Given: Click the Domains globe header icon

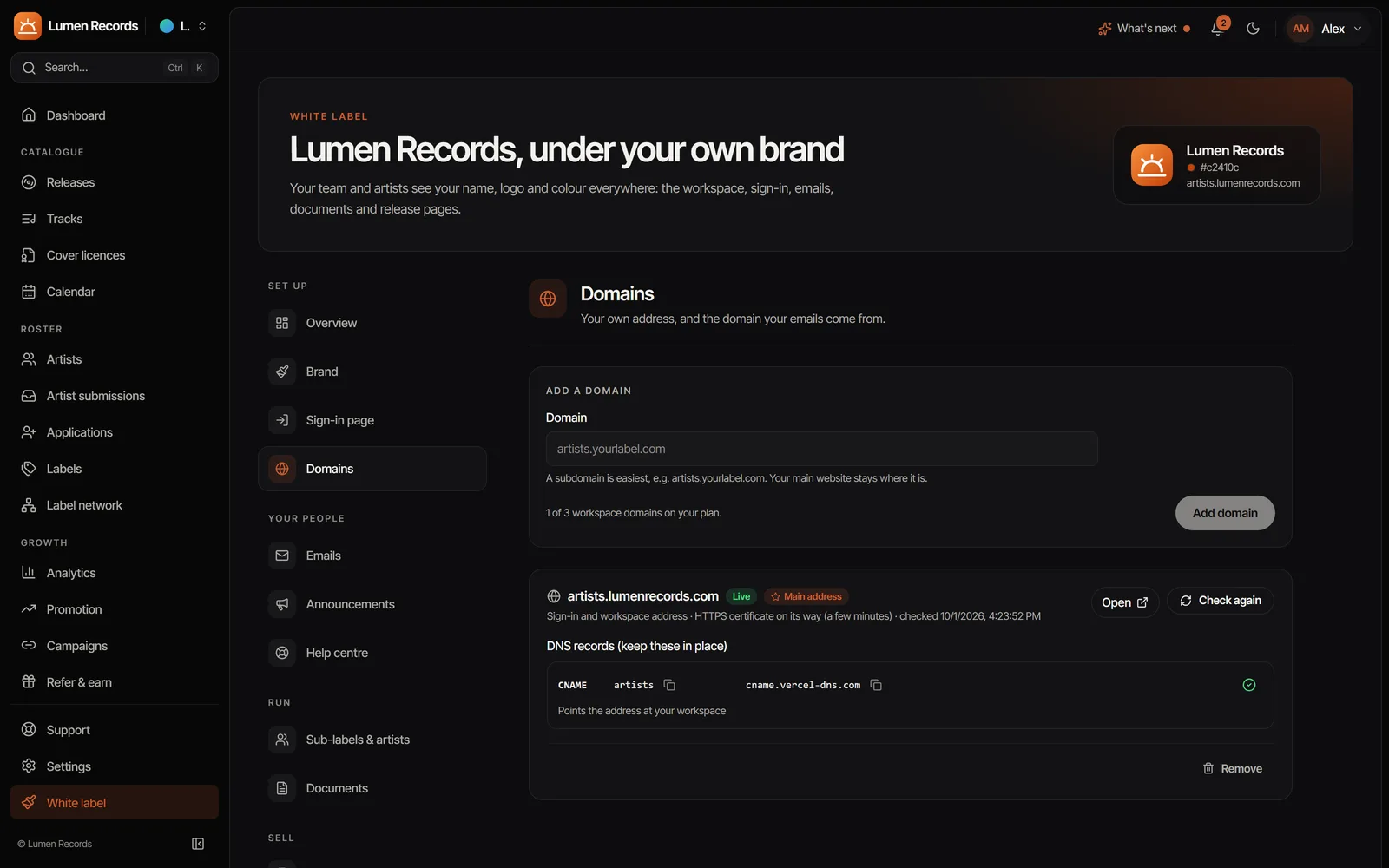Looking at the screenshot, I should pos(548,299).
